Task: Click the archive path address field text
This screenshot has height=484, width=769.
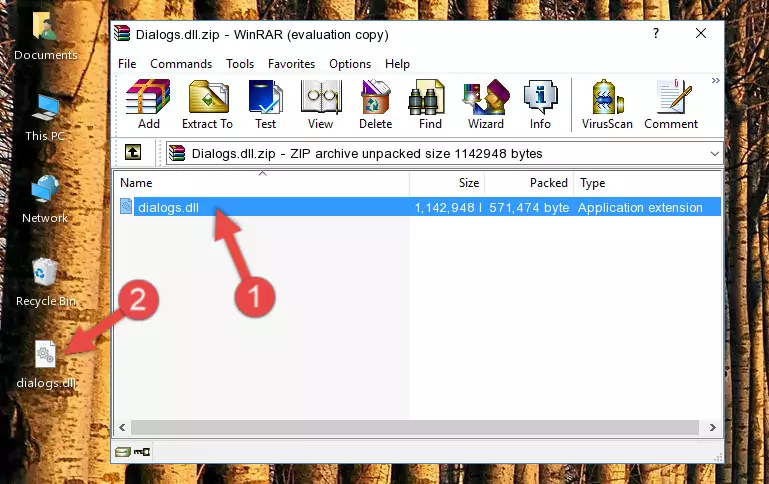Action: pyautogui.click(x=367, y=153)
